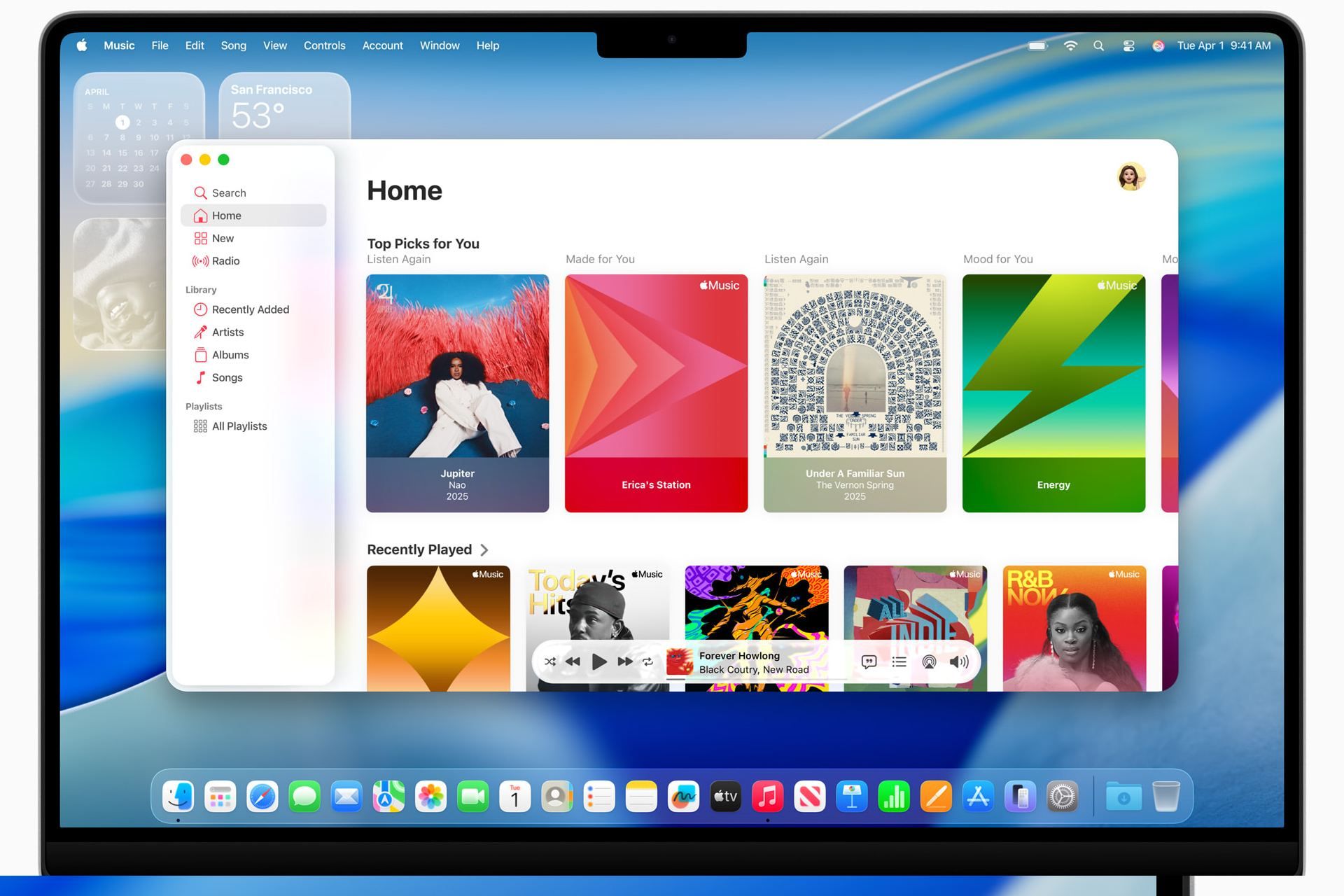Open the R&B Now playlist thumbnail
Image resolution: width=1344 pixels, height=896 pixels.
[x=1074, y=629]
